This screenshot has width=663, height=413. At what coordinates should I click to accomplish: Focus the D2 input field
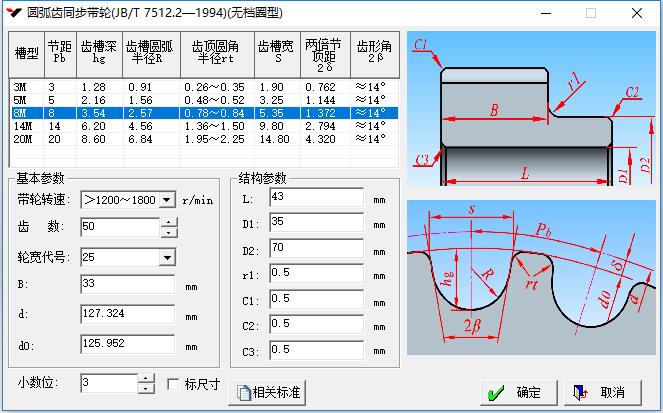tap(316, 247)
